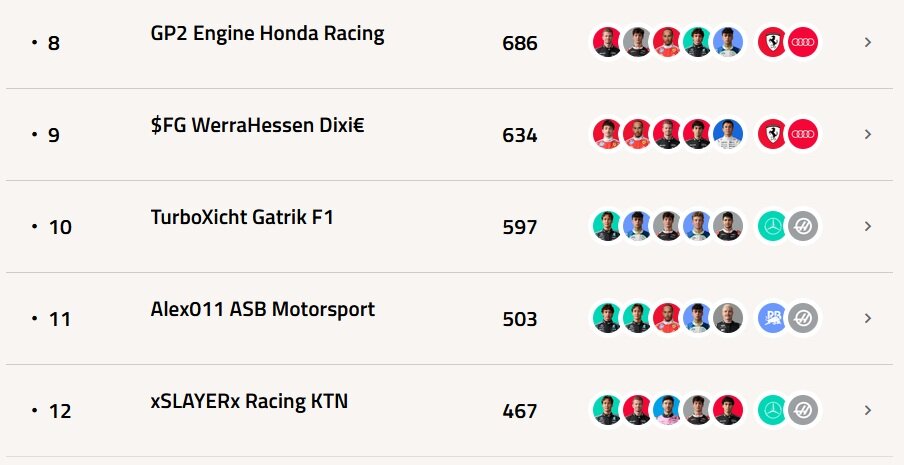The width and height of the screenshot is (904, 465).
Task: Click Audi logo in GP2 Engine Honda row
Action: [x=803, y=42]
